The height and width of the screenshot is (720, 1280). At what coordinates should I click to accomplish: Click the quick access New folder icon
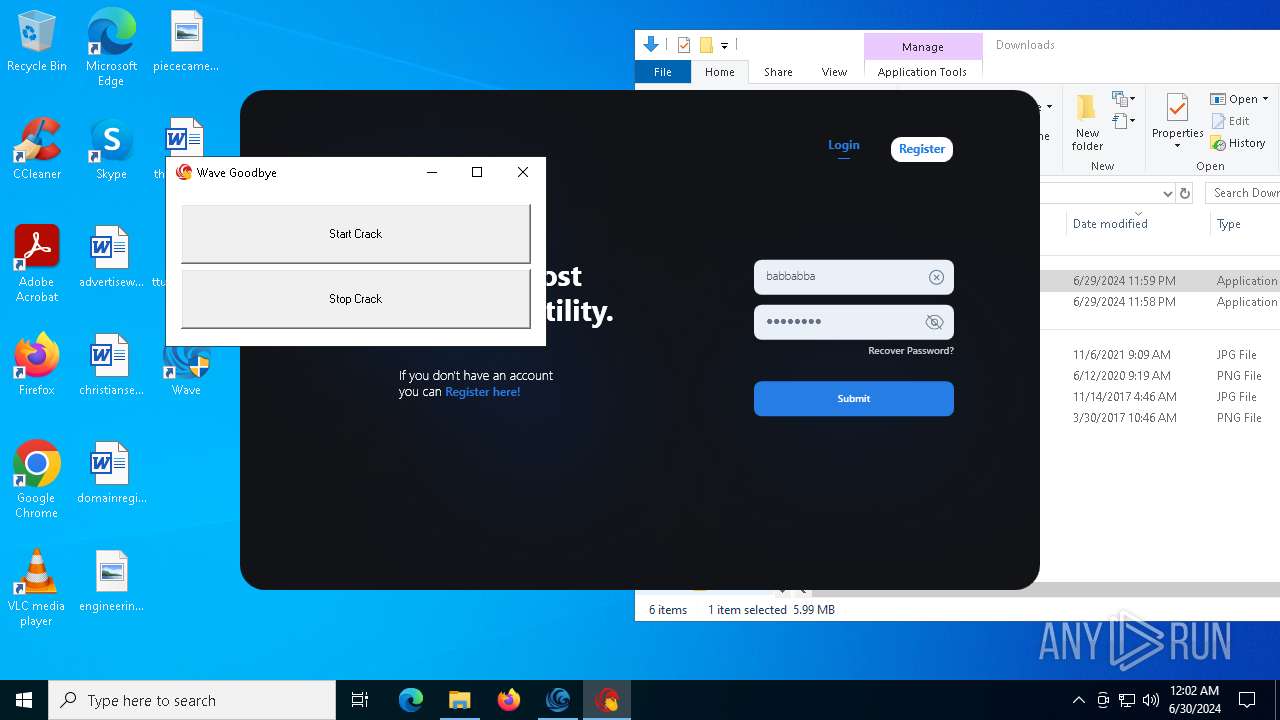[x=706, y=45]
